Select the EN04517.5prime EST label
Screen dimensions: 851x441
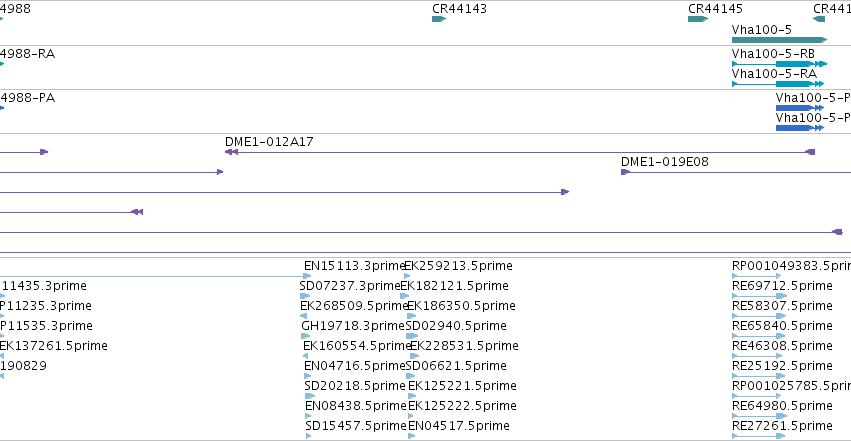click(x=459, y=426)
